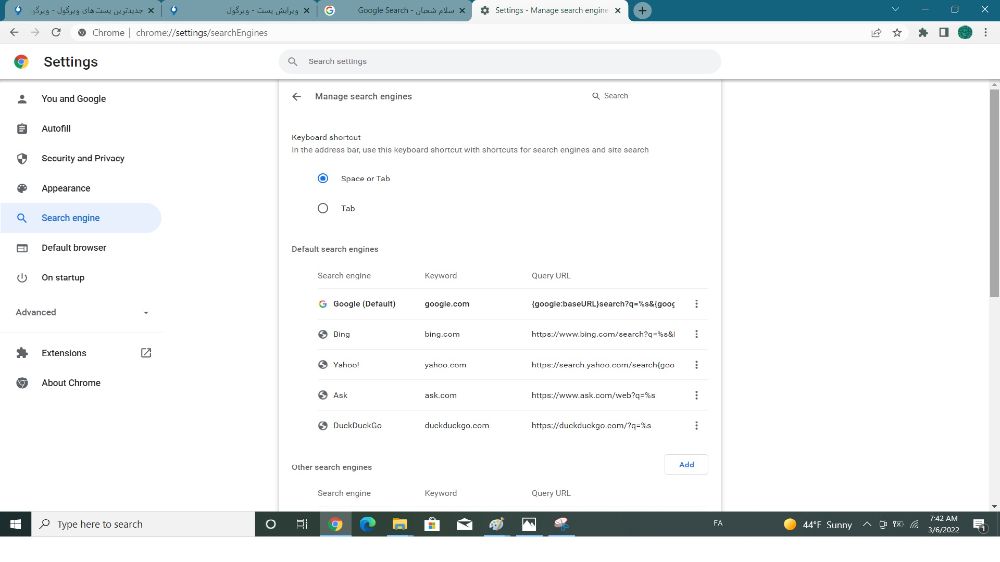Switch to the Google Search tab
This screenshot has width=1000, height=562.
tap(394, 10)
